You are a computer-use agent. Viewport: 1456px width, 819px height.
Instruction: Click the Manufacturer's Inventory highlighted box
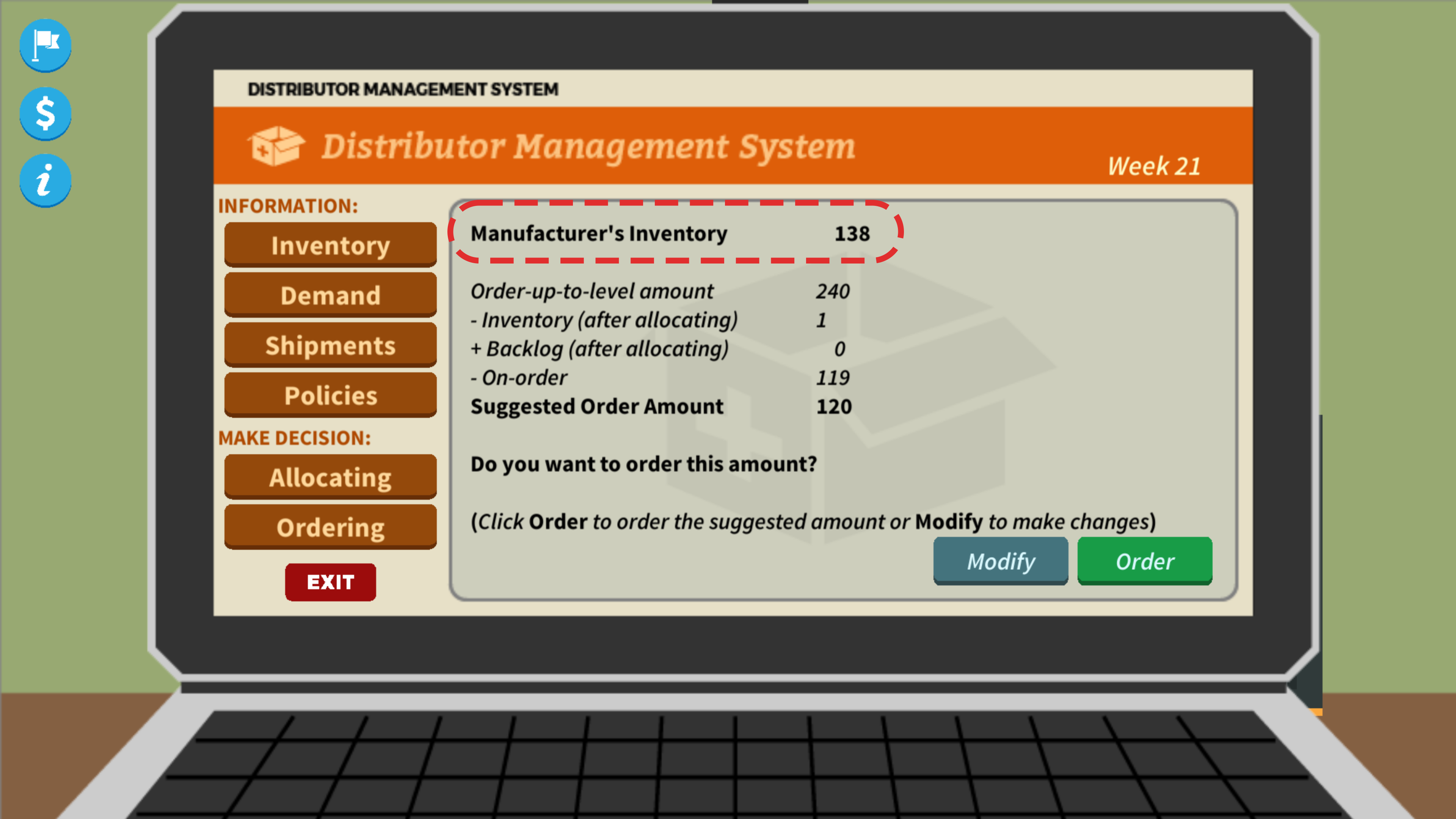click(675, 233)
